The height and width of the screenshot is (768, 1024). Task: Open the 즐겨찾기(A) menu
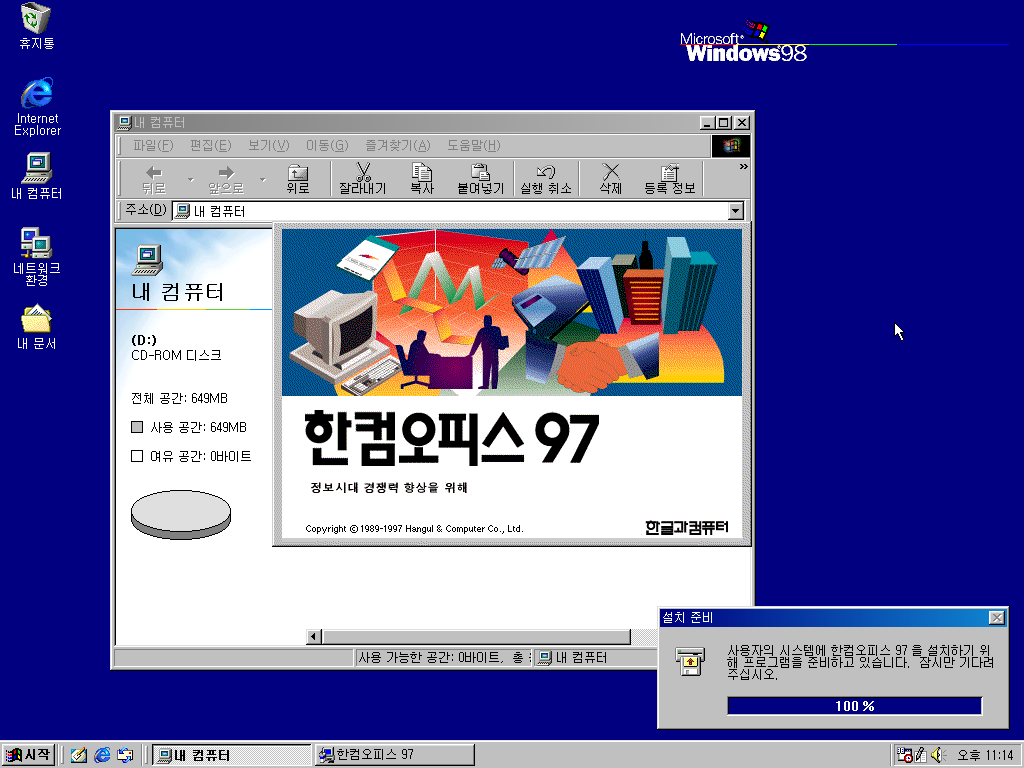click(397, 146)
